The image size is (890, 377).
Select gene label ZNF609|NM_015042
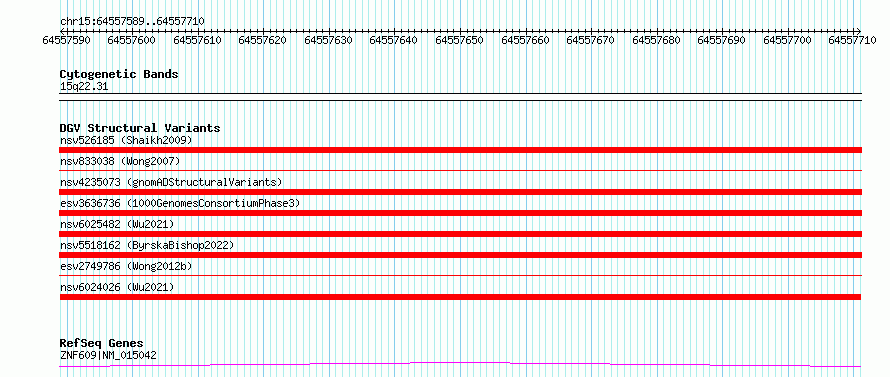coord(108,355)
